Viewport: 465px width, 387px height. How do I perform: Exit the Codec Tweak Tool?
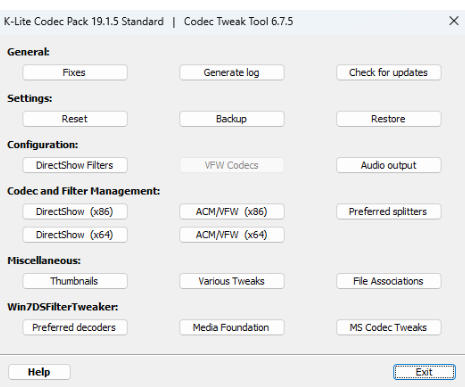tap(424, 372)
